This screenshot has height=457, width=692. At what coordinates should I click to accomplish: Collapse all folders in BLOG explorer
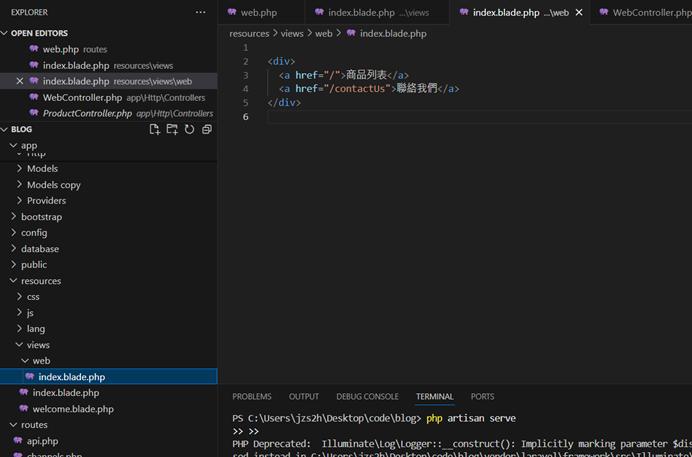[207, 129]
